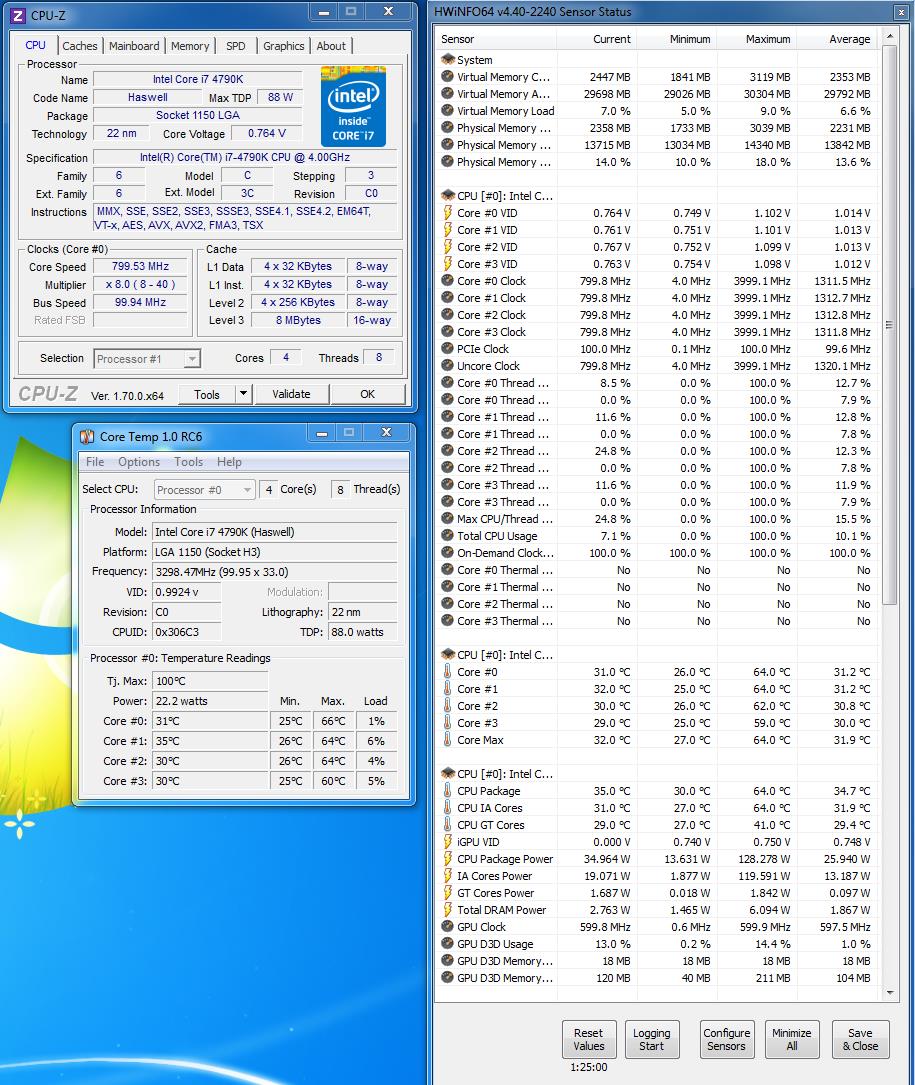Click the Intel Core i7 logo badge
Image resolution: width=915 pixels, height=1085 pixels.
coord(353,106)
